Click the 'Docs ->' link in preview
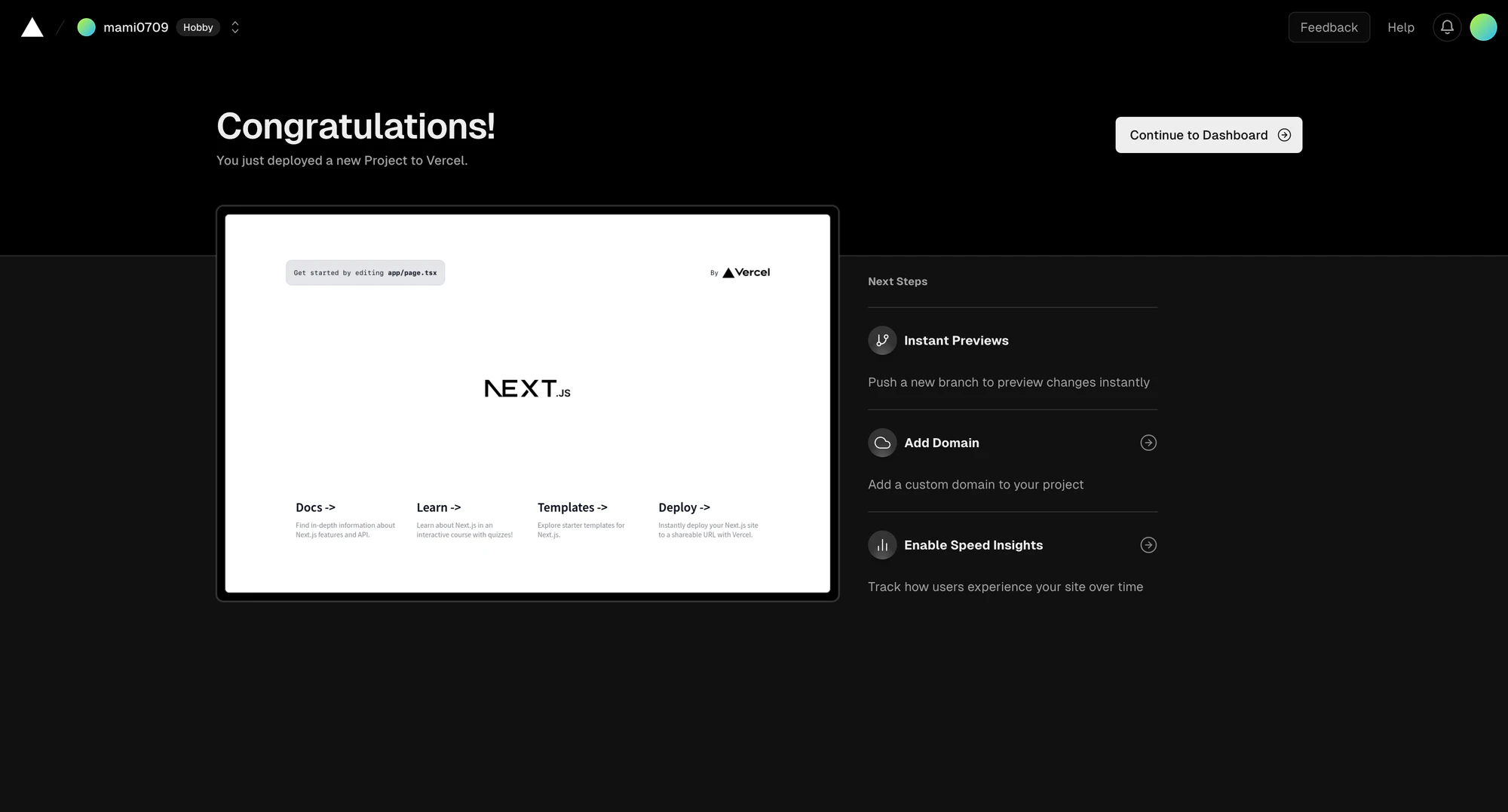The height and width of the screenshot is (812, 1508). pyautogui.click(x=315, y=507)
